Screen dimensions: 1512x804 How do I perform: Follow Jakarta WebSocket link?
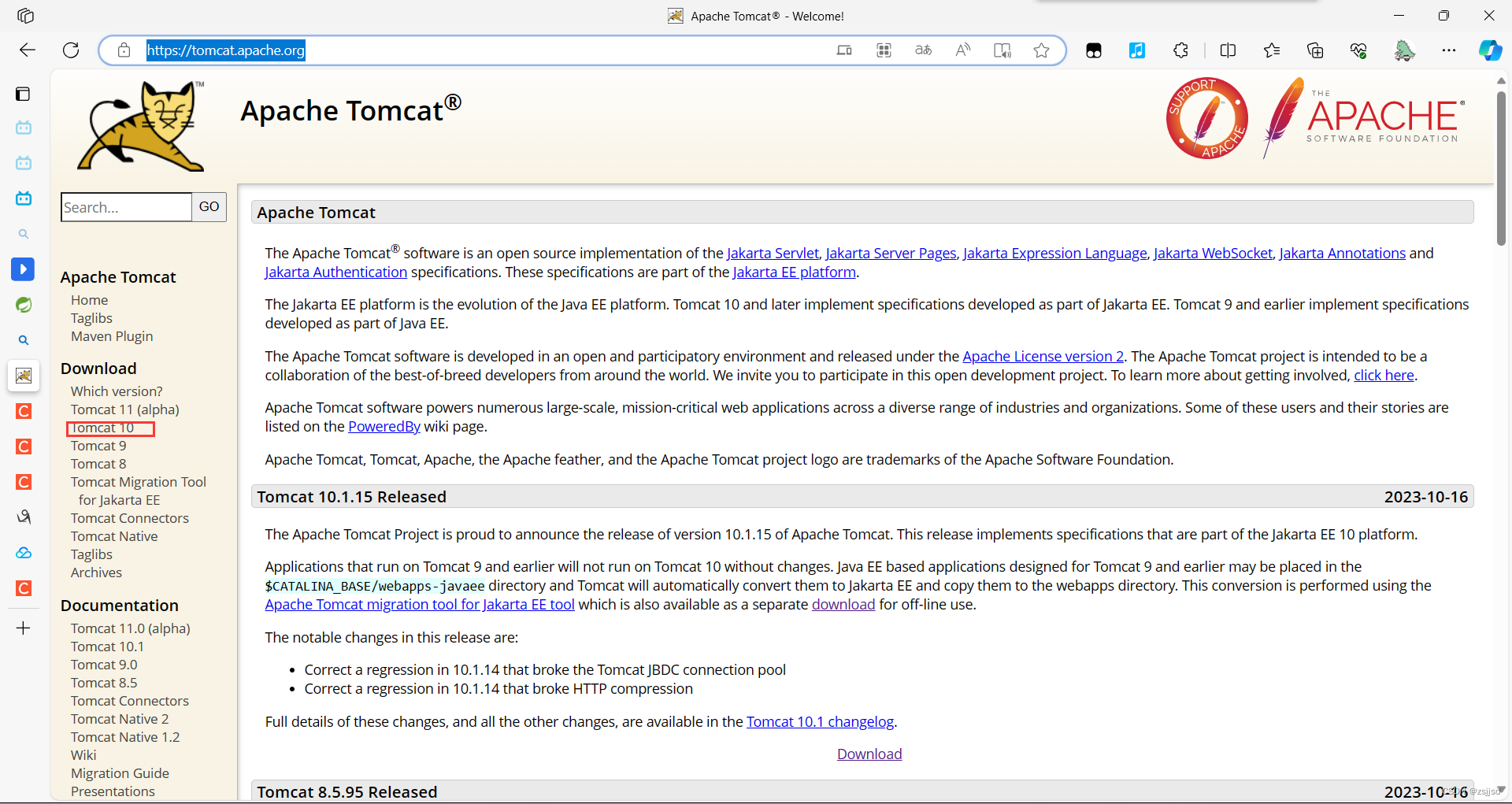pos(1213,253)
